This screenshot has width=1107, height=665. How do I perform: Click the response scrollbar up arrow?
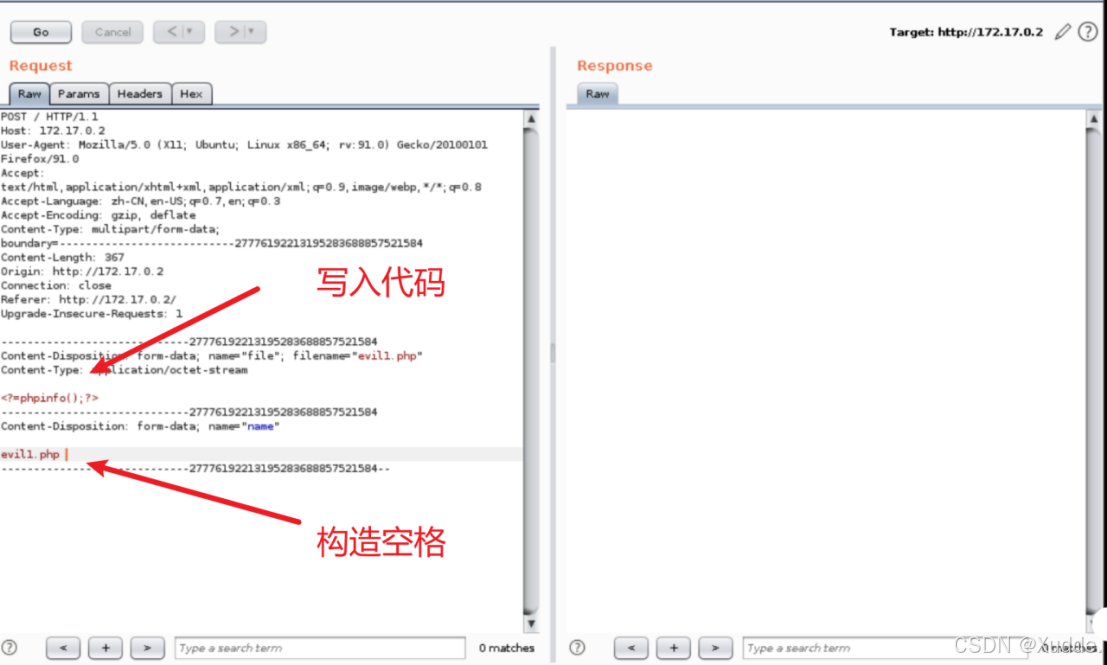[x=1094, y=119]
